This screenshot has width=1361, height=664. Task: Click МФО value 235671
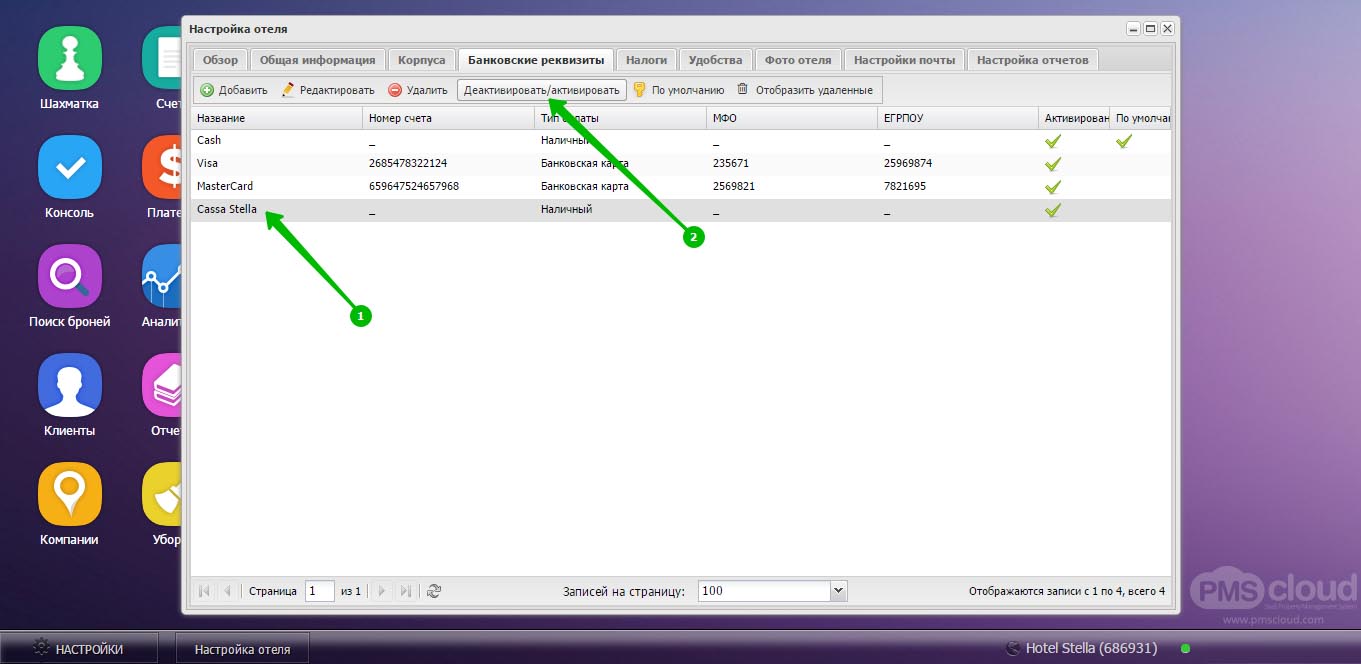click(x=731, y=164)
